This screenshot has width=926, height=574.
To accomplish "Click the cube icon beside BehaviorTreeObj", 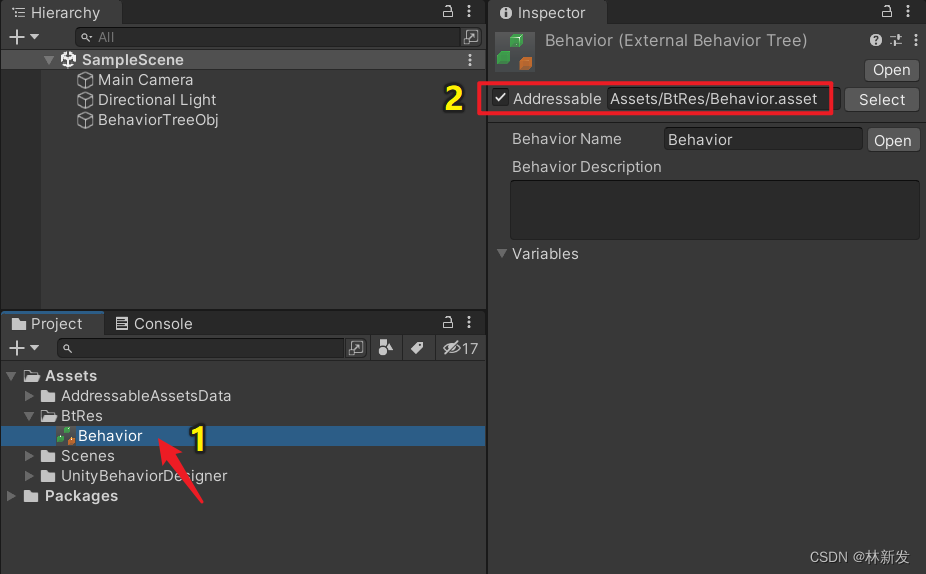I will tap(85, 120).
